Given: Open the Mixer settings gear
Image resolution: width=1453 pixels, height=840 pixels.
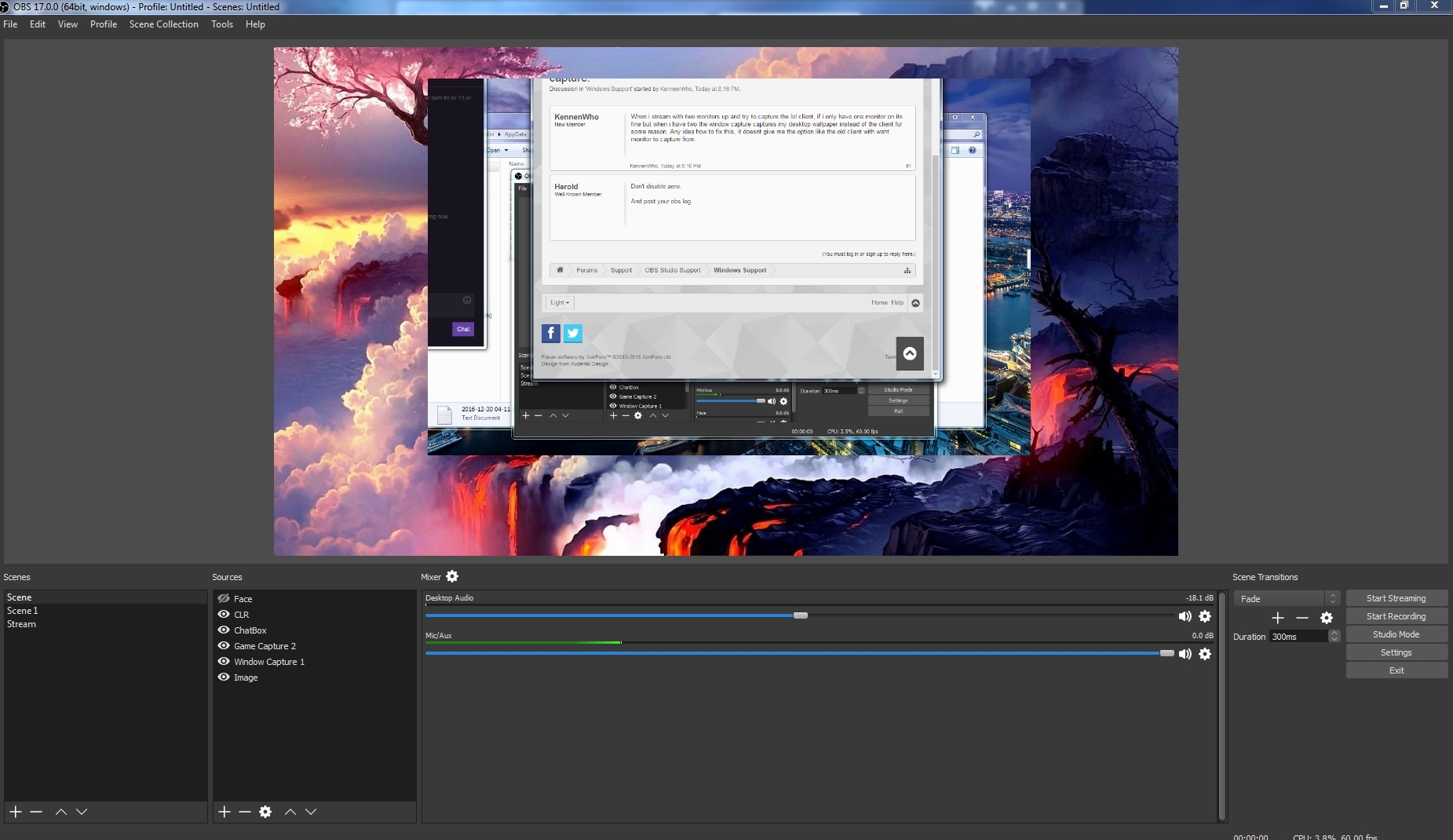Looking at the screenshot, I should click(x=452, y=576).
